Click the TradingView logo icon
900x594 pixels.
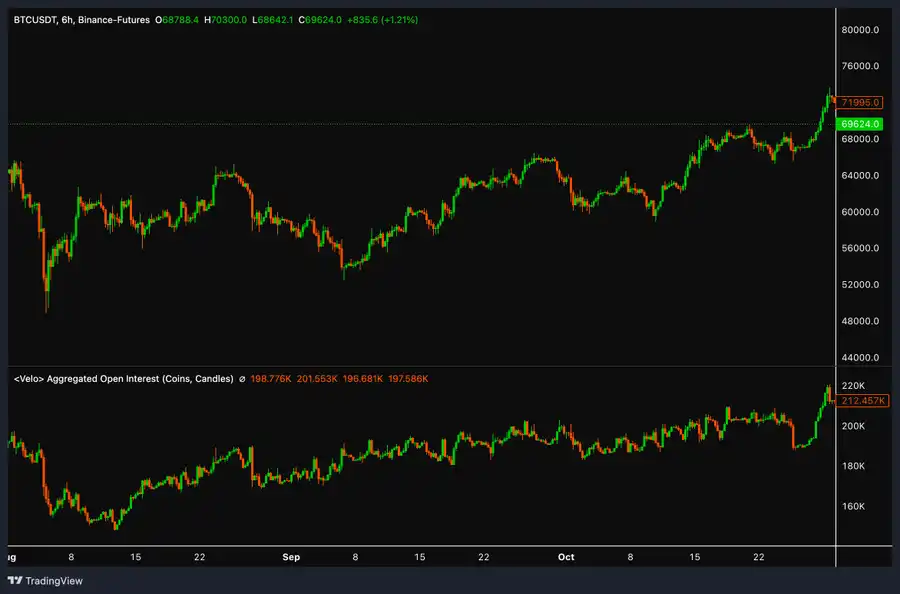(14, 580)
